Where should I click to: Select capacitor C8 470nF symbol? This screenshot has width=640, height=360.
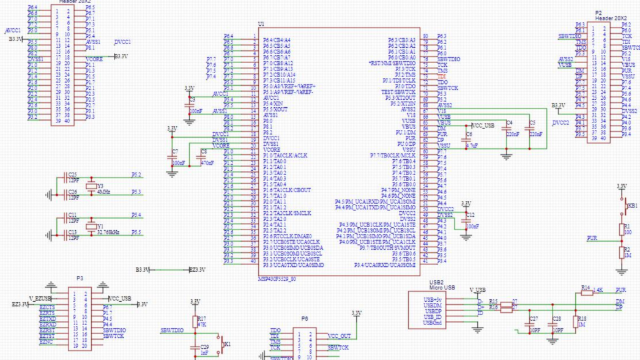200,158
